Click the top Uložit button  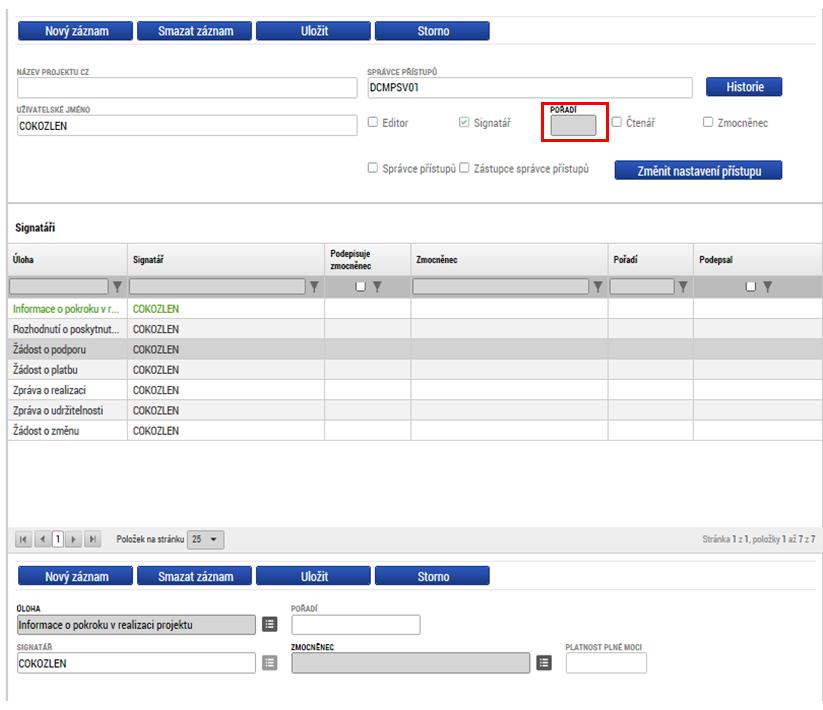(x=313, y=31)
